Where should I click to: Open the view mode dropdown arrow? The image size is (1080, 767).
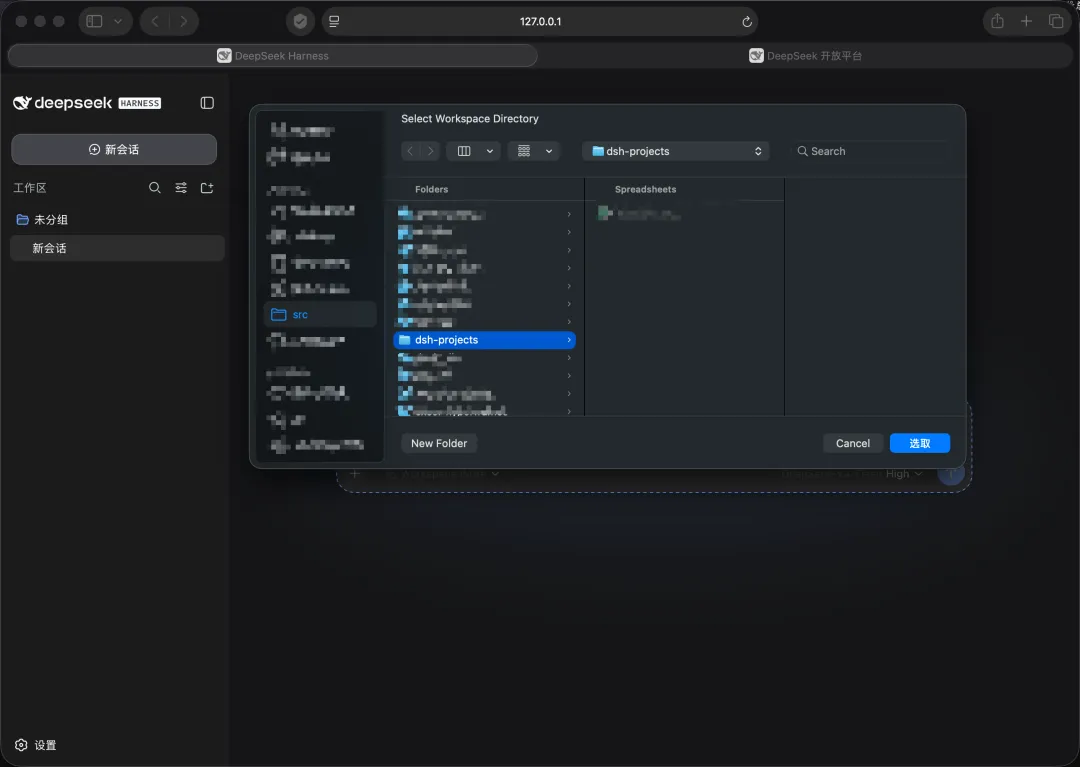point(490,151)
